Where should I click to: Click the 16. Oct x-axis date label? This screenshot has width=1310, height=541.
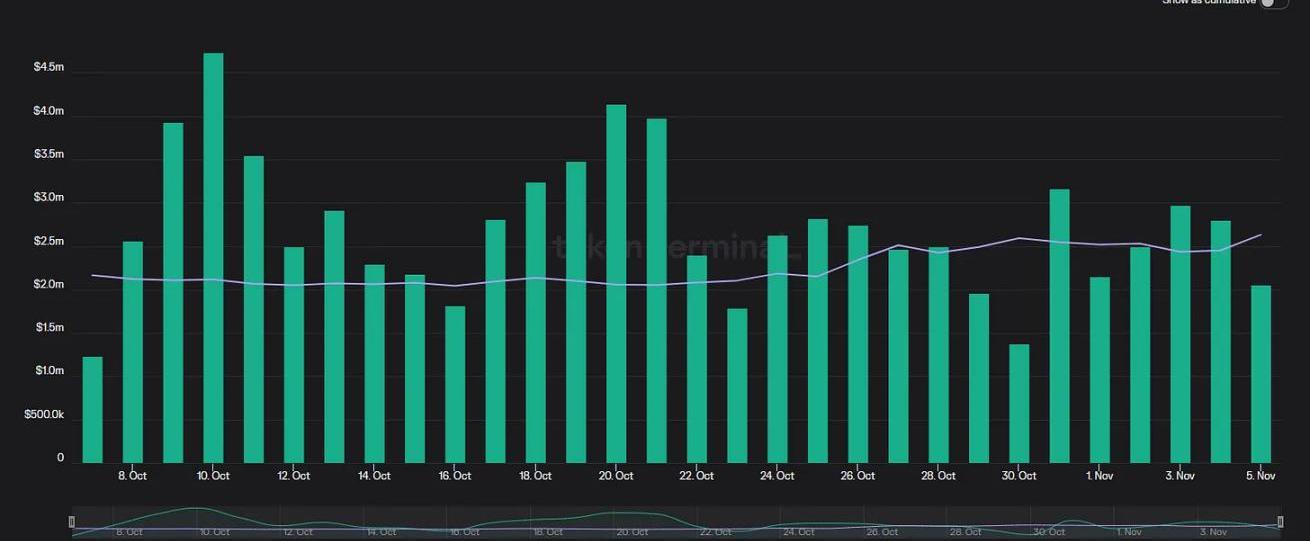(x=455, y=476)
